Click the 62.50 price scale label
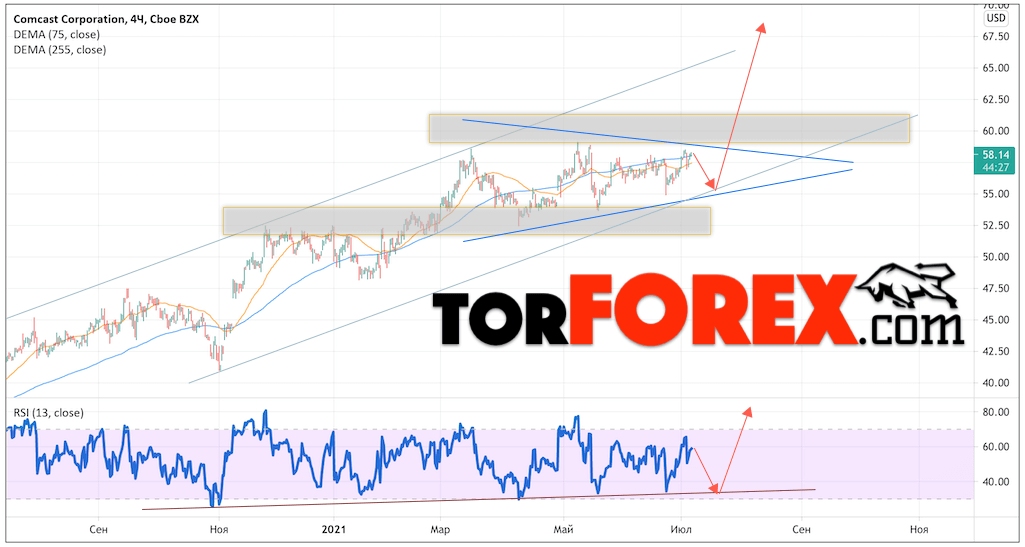Screen dimensions: 1025x547 tap(994, 99)
